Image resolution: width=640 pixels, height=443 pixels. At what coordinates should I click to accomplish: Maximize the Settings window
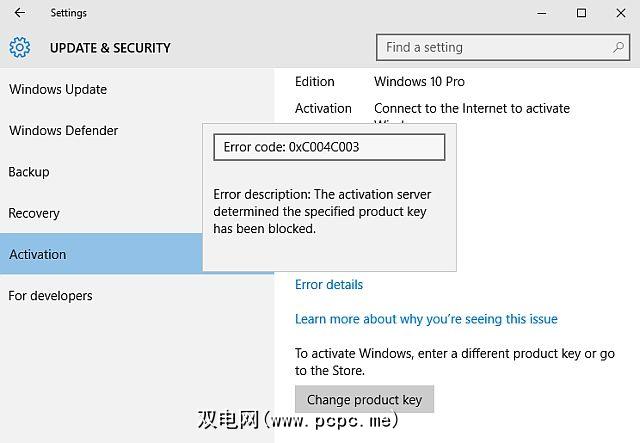pos(581,13)
